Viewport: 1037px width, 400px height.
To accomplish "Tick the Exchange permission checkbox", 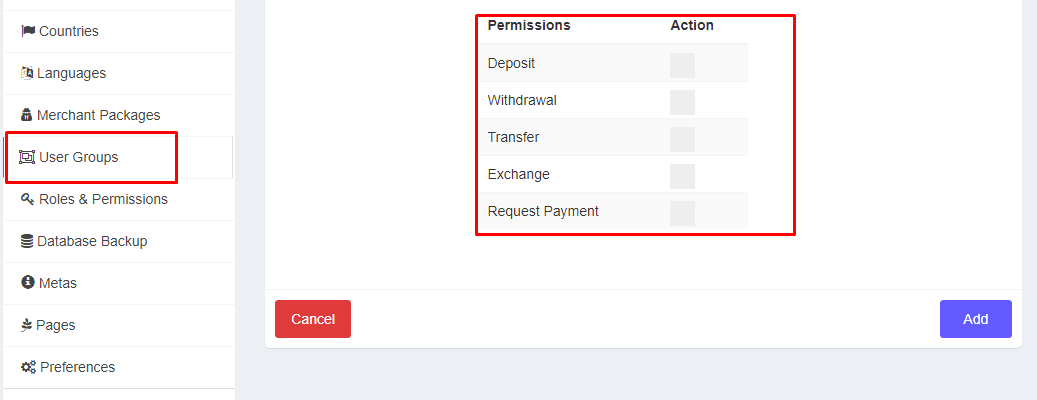I will 682,176.
